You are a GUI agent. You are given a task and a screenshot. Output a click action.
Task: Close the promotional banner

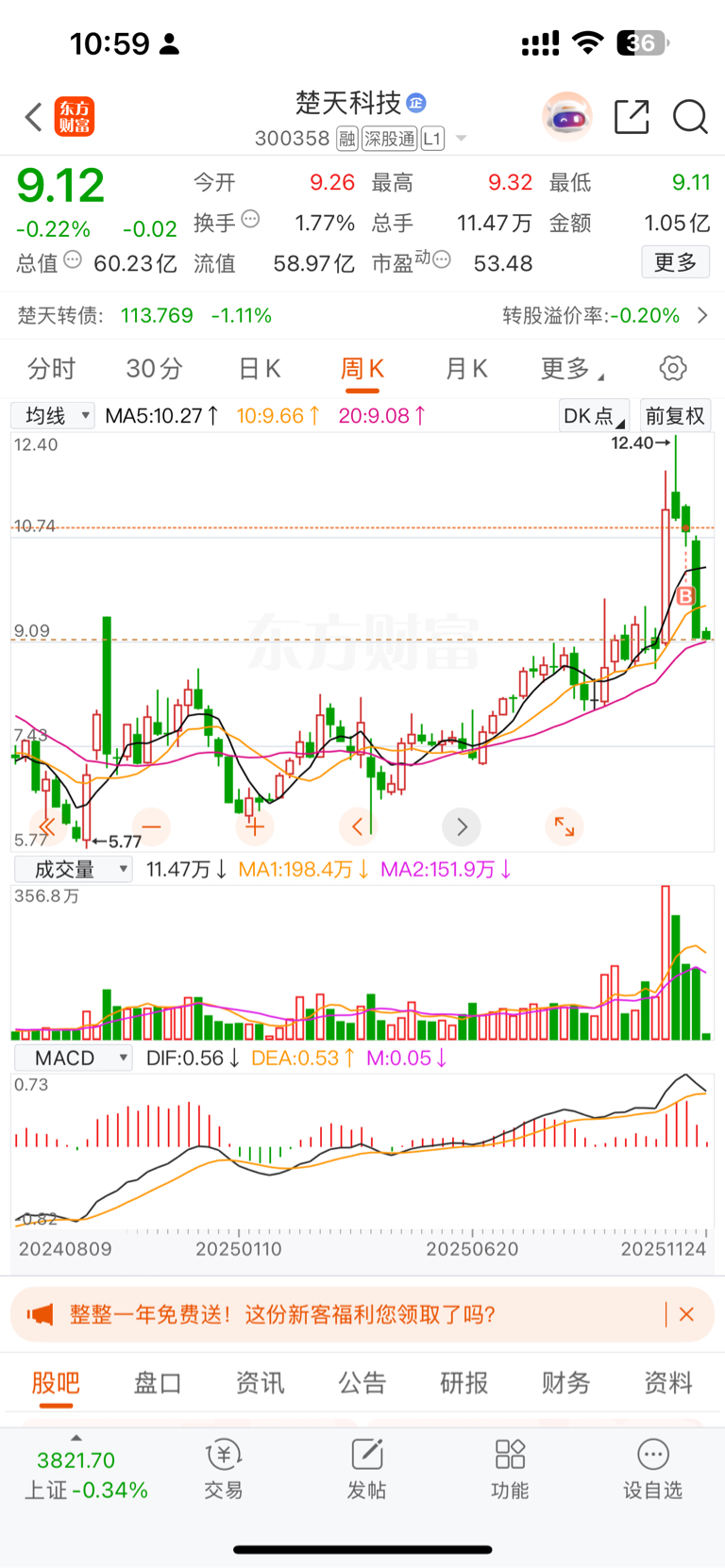click(687, 1314)
